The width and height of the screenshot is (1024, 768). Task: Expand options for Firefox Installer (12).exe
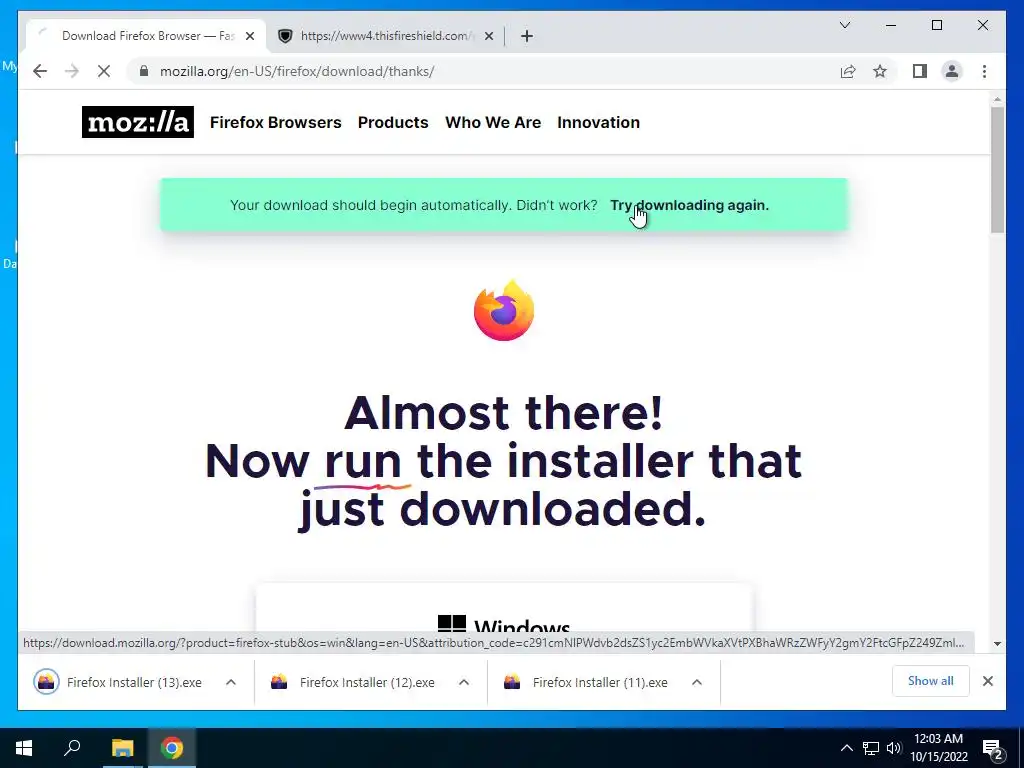coord(464,682)
